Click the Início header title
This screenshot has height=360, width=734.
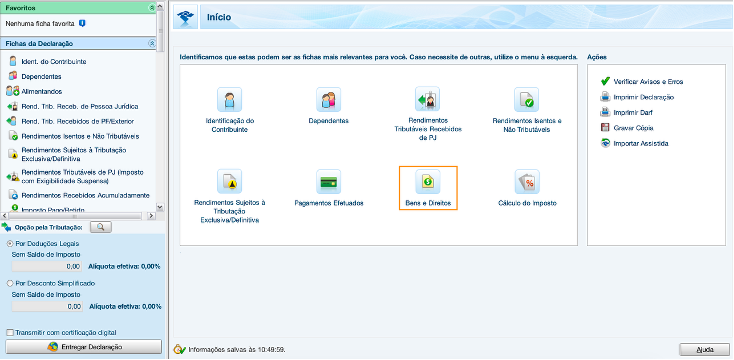pyautogui.click(x=219, y=17)
